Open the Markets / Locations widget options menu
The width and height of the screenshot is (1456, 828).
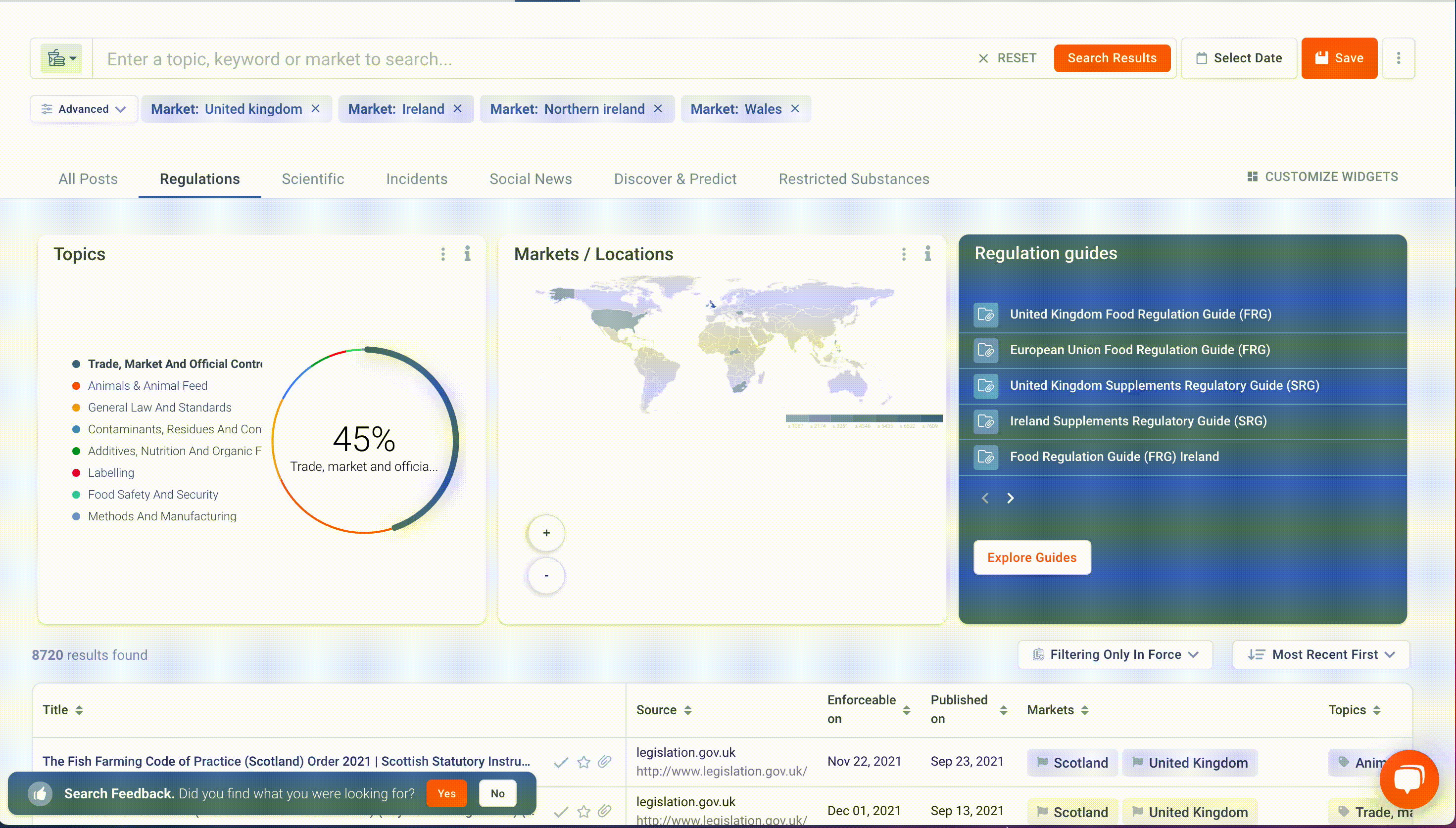pos(904,254)
